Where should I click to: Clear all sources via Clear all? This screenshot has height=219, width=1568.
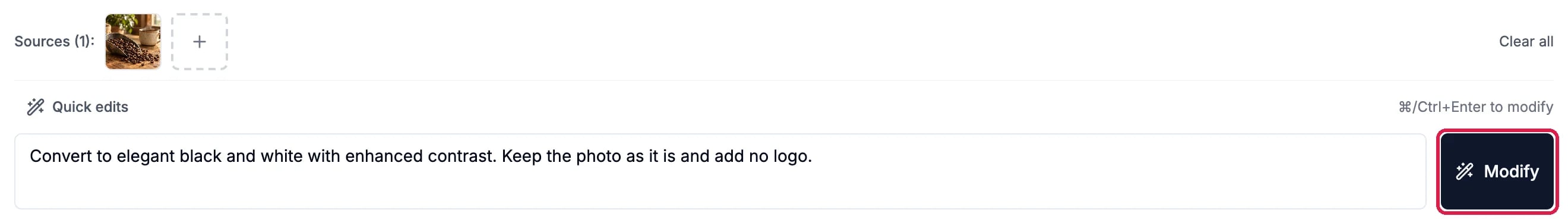tap(1525, 42)
